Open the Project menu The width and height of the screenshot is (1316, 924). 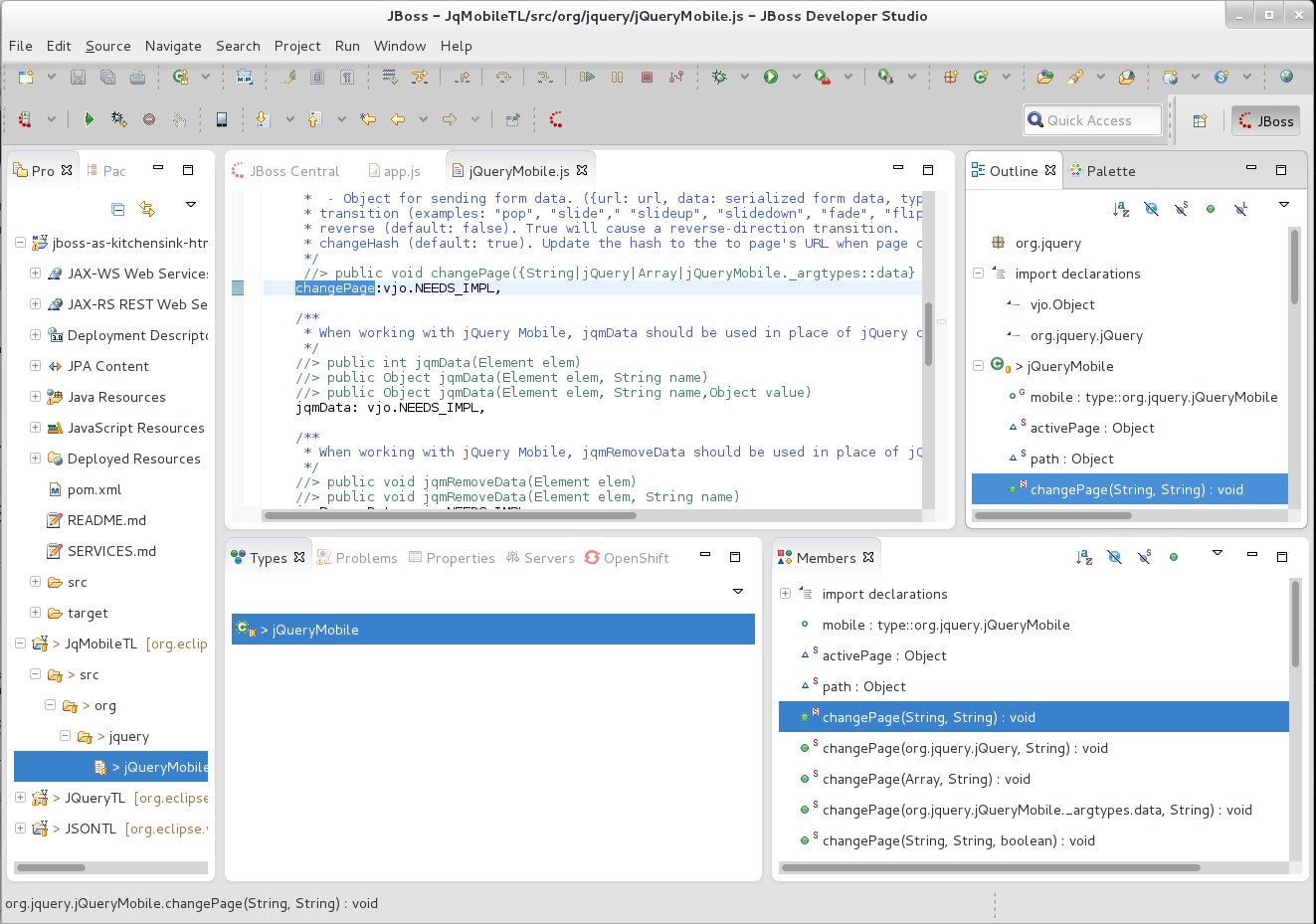click(297, 46)
